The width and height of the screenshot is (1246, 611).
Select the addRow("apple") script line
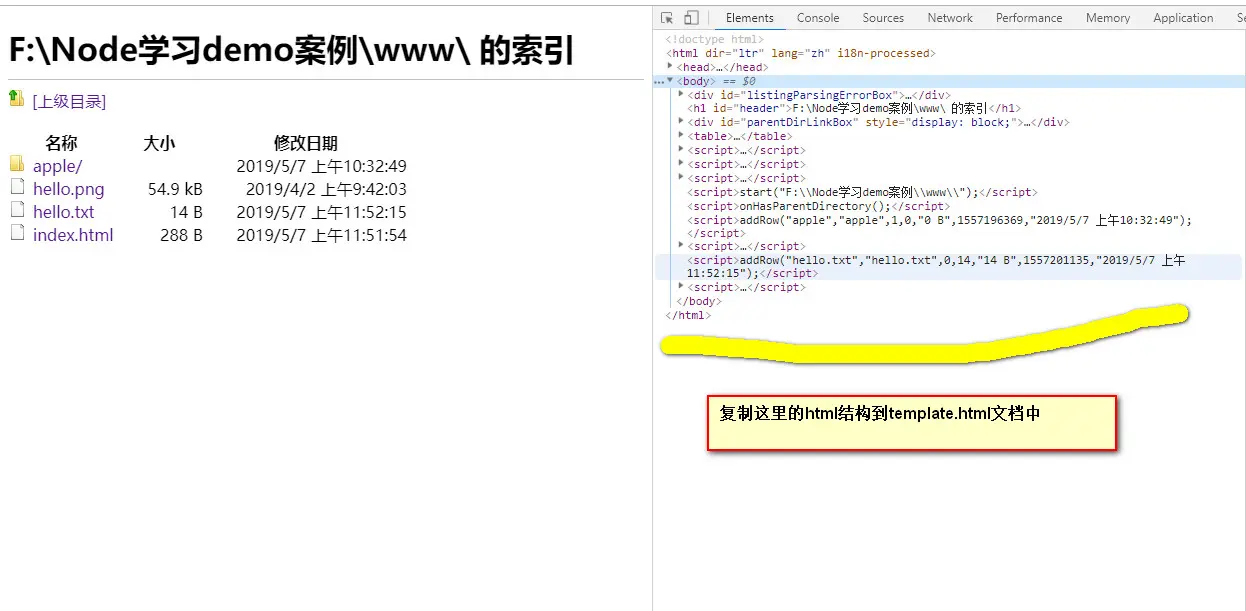(939, 226)
